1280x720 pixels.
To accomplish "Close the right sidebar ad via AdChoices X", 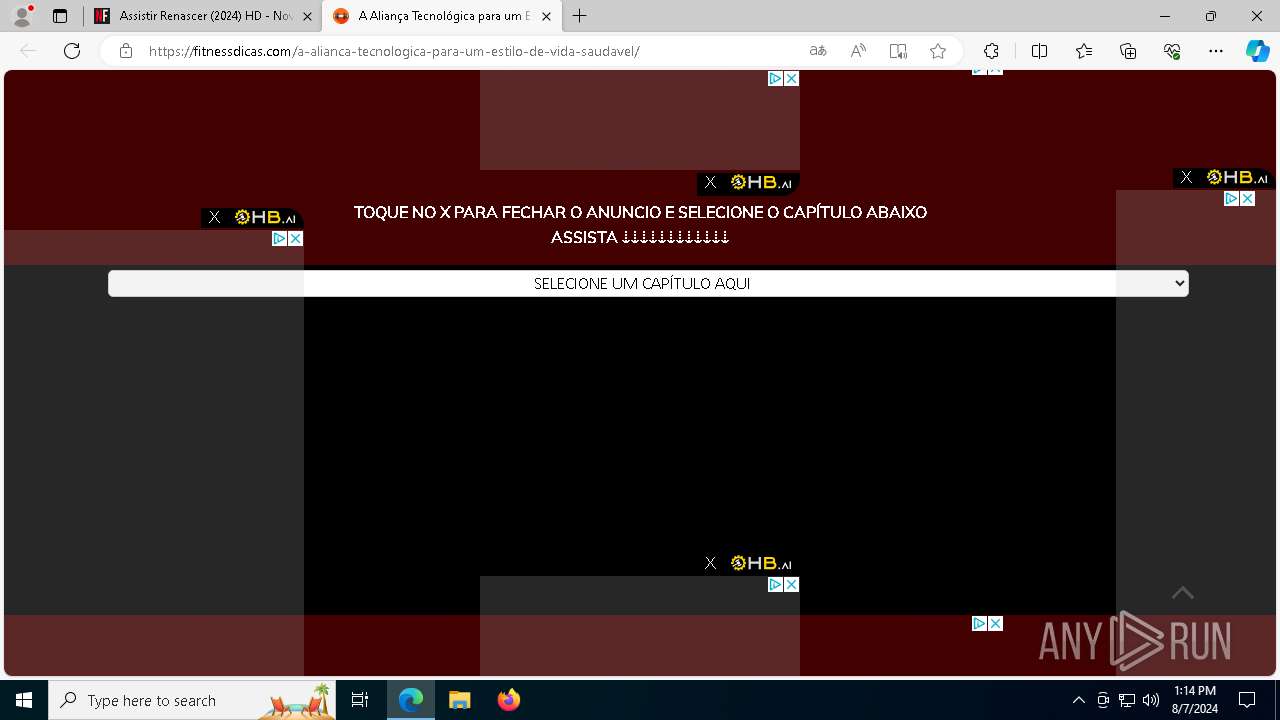I will click(1247, 198).
